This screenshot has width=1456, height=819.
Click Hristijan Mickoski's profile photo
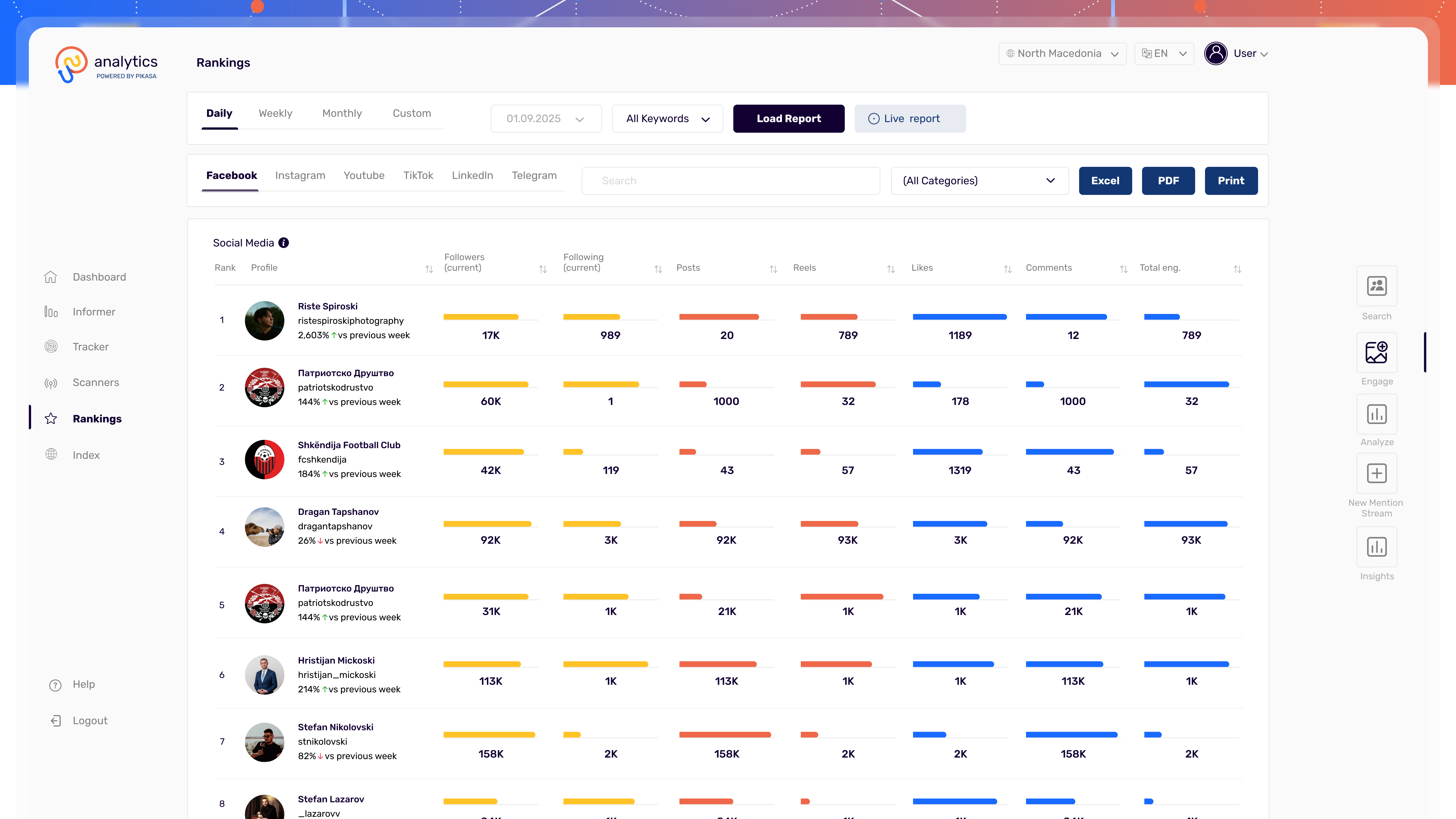[x=264, y=675]
